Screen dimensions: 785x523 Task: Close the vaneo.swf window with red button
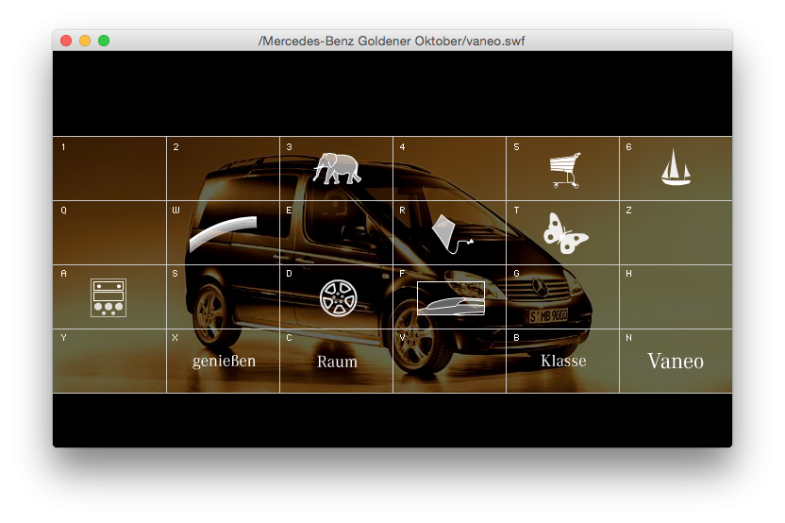pos(66,41)
